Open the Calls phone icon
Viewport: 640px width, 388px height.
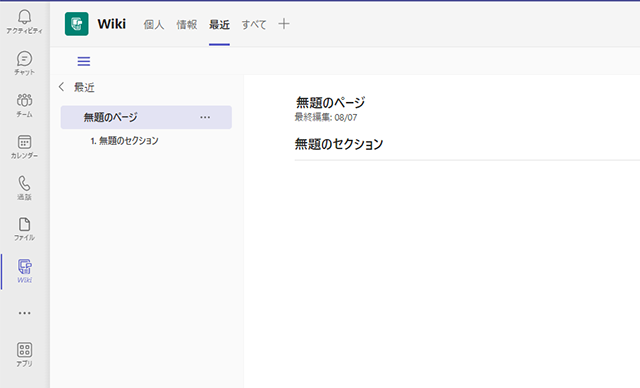pyautogui.click(x=24, y=188)
